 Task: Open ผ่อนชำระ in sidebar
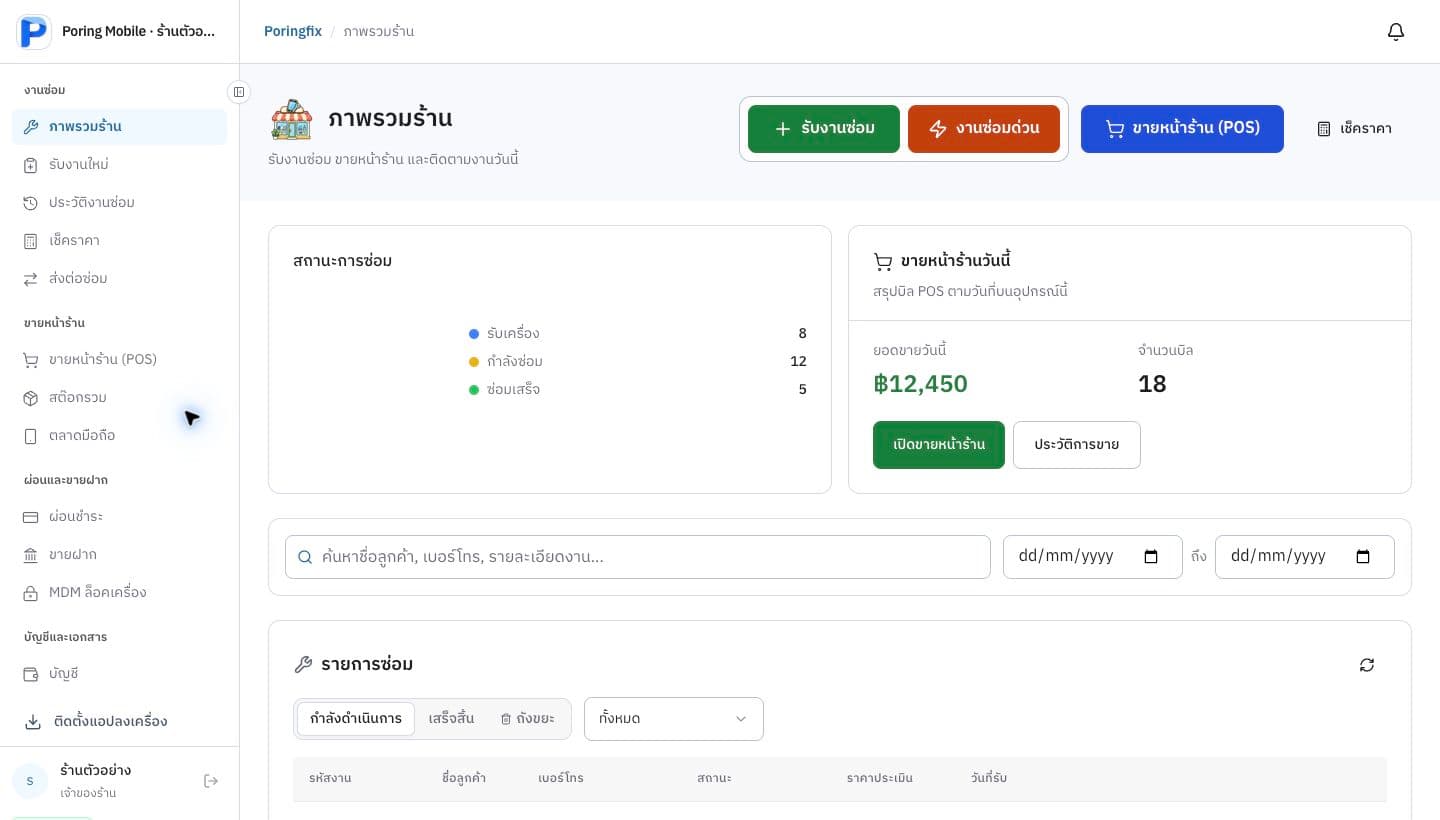(x=119, y=517)
